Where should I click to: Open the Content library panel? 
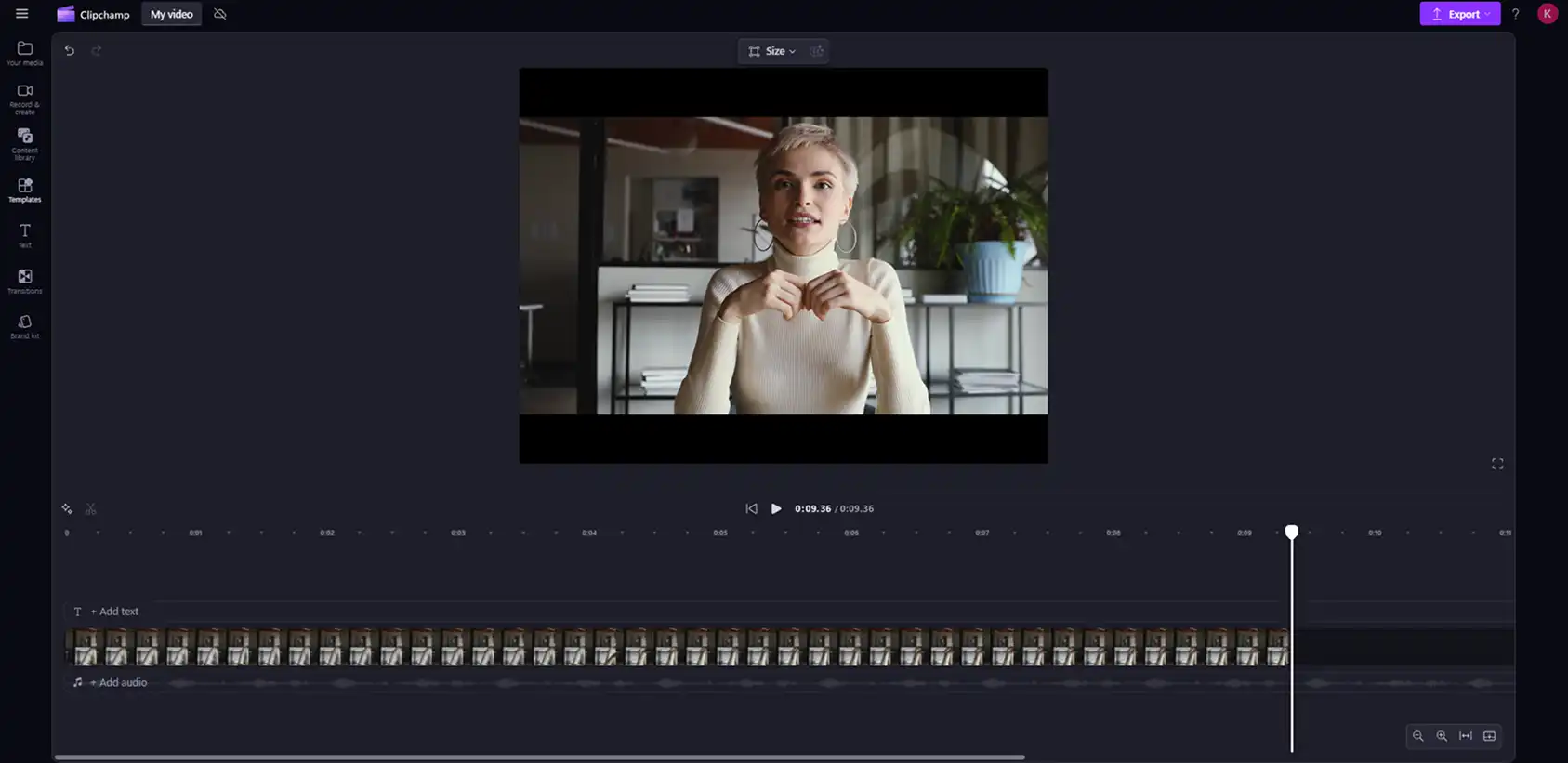coord(25,144)
